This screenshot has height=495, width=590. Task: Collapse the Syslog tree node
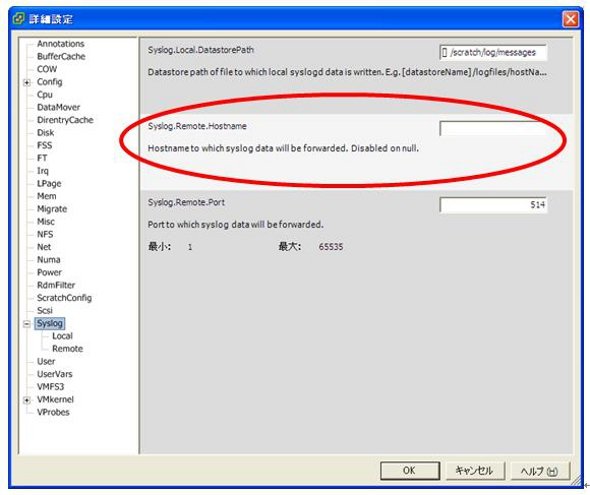[x=27, y=323]
